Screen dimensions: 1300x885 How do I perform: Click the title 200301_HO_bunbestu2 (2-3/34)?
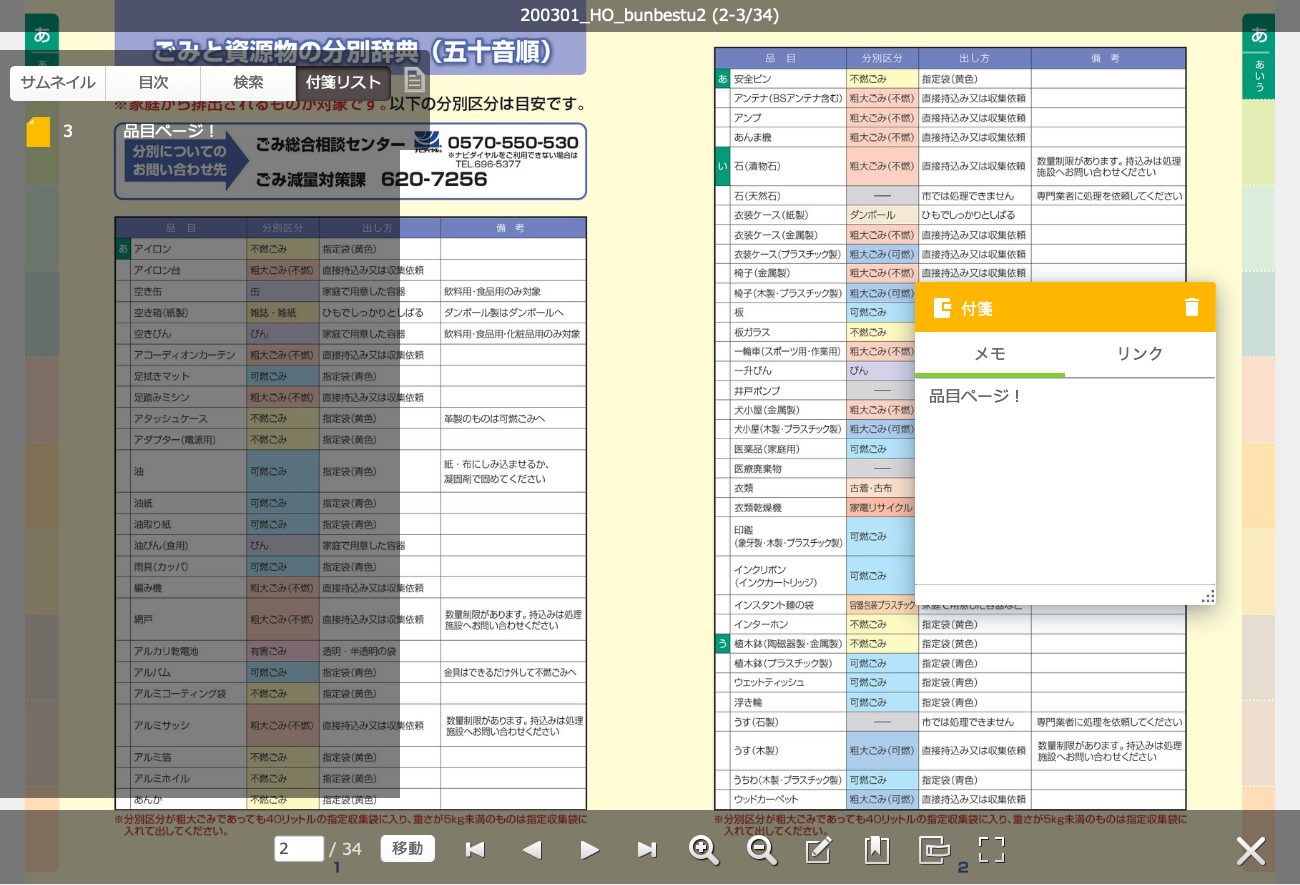(650, 15)
